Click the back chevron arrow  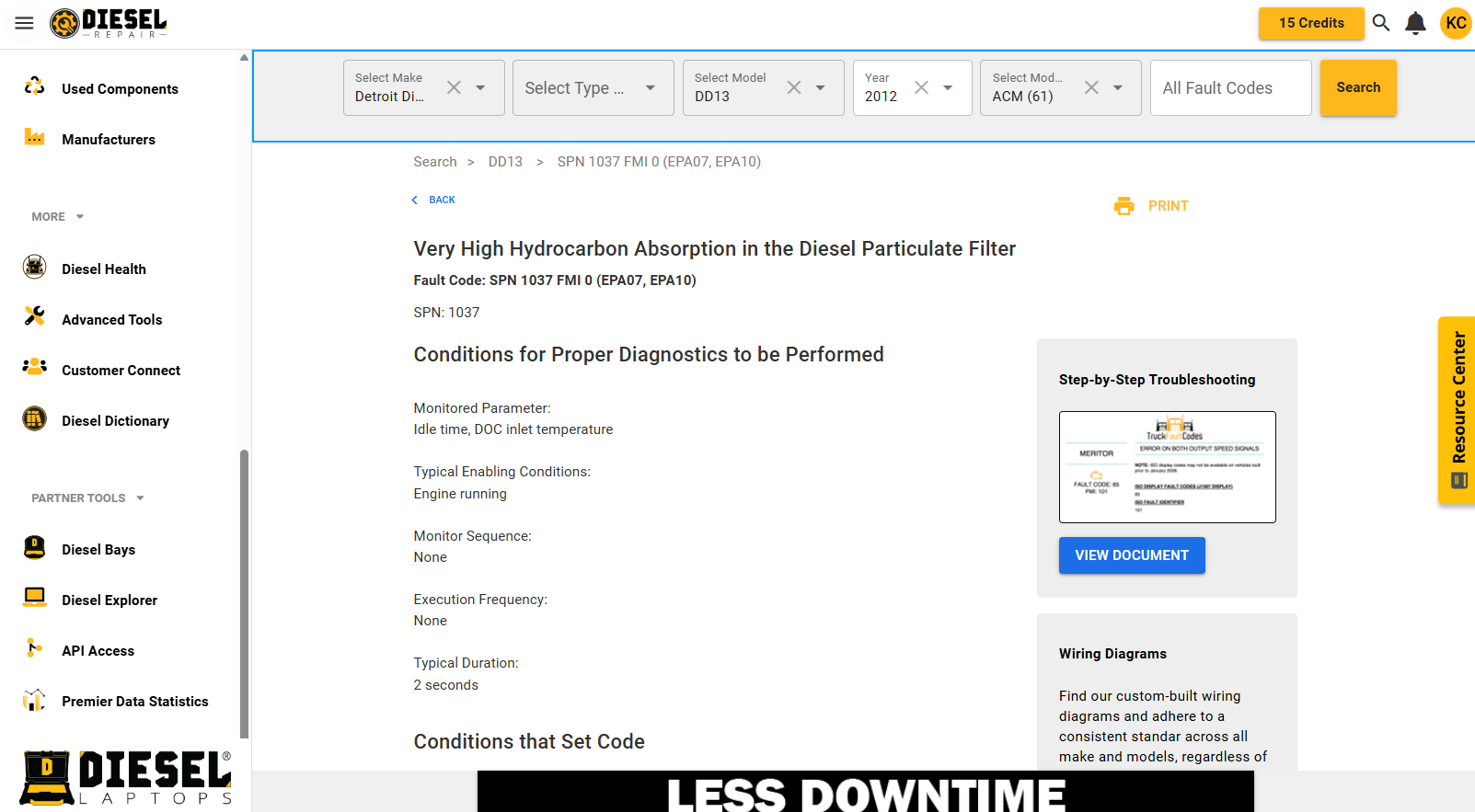coord(415,200)
